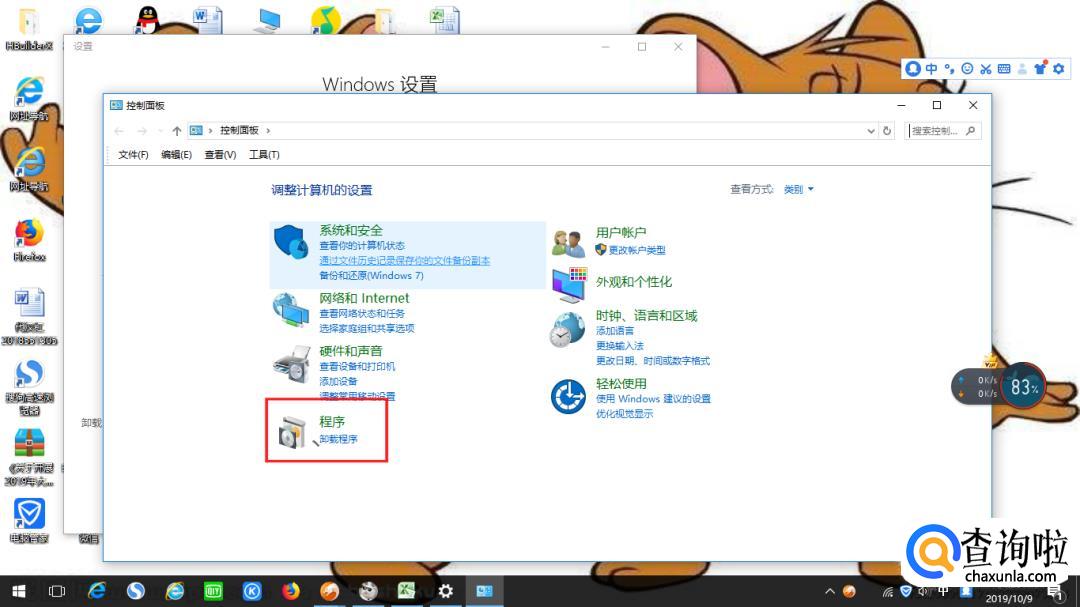Screen dimensions: 1080x607
Task: Open 网络和 Internet category link
Action: [364, 298]
